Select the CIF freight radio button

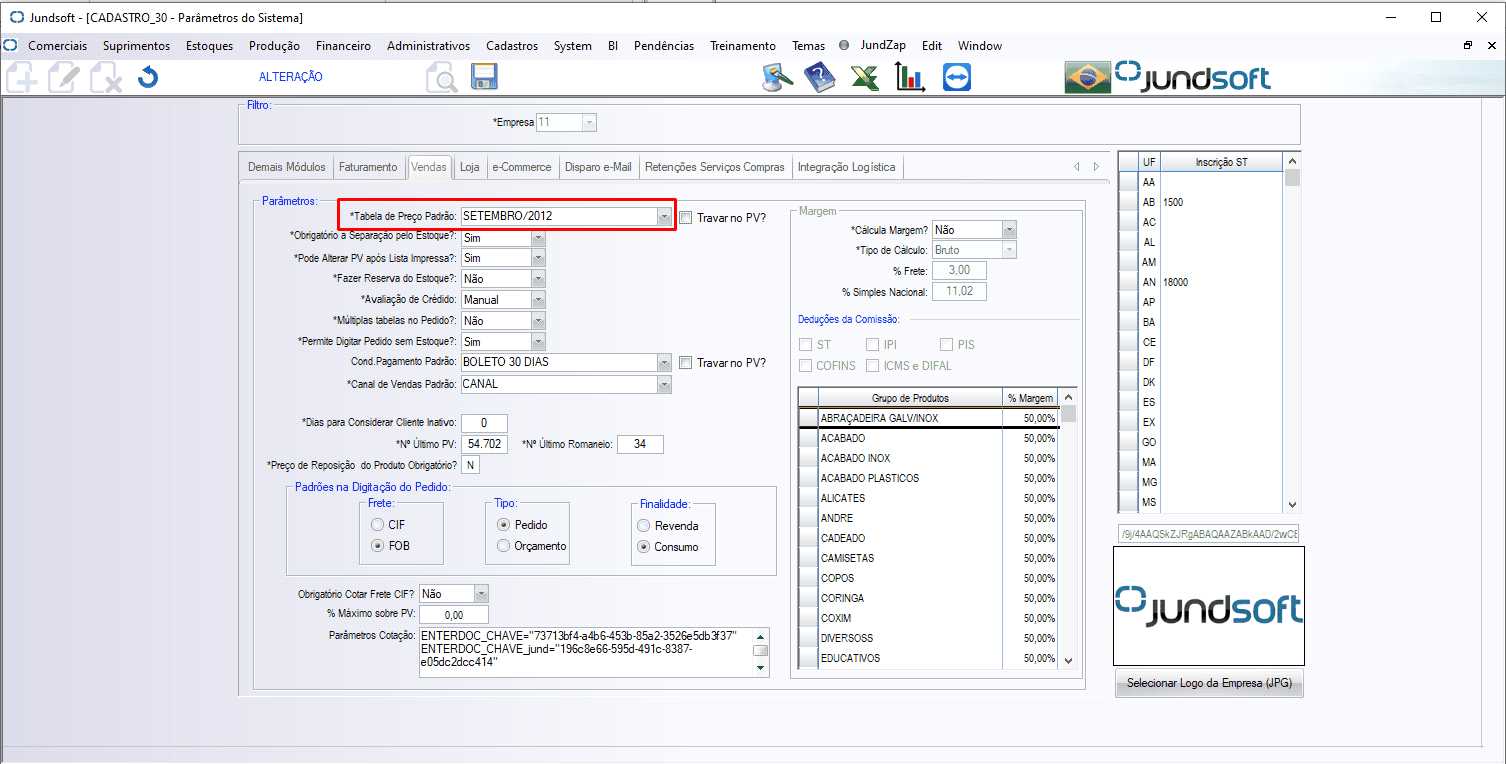pyautogui.click(x=377, y=525)
